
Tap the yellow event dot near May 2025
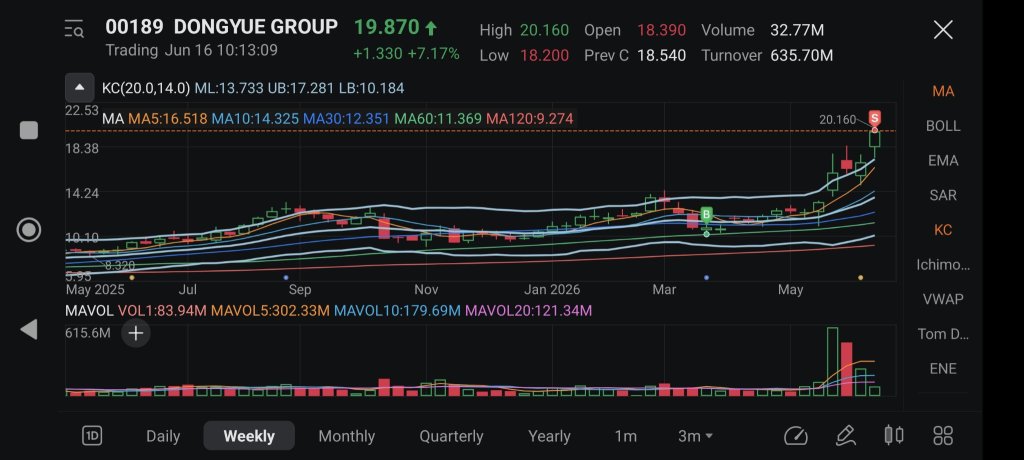[132, 278]
